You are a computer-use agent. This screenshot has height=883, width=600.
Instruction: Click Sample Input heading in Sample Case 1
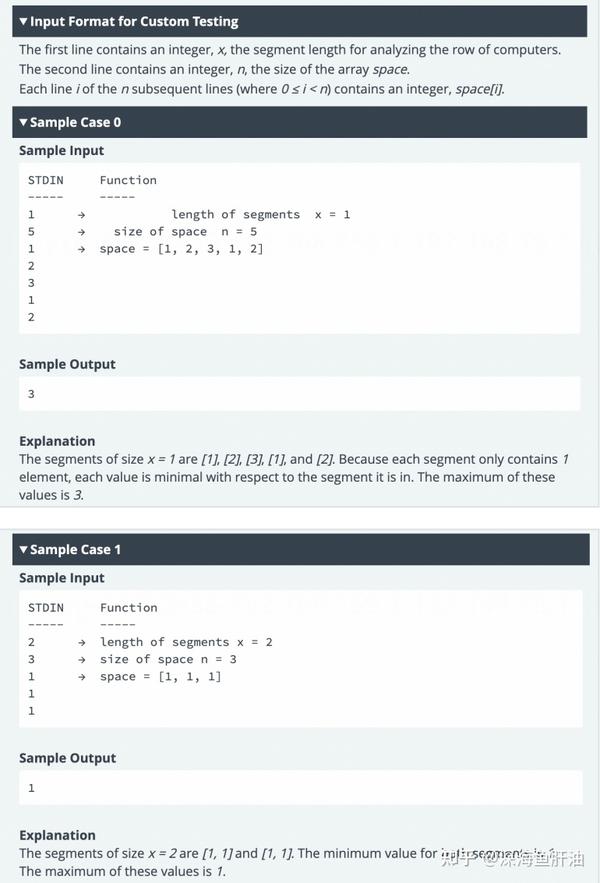pos(61,578)
